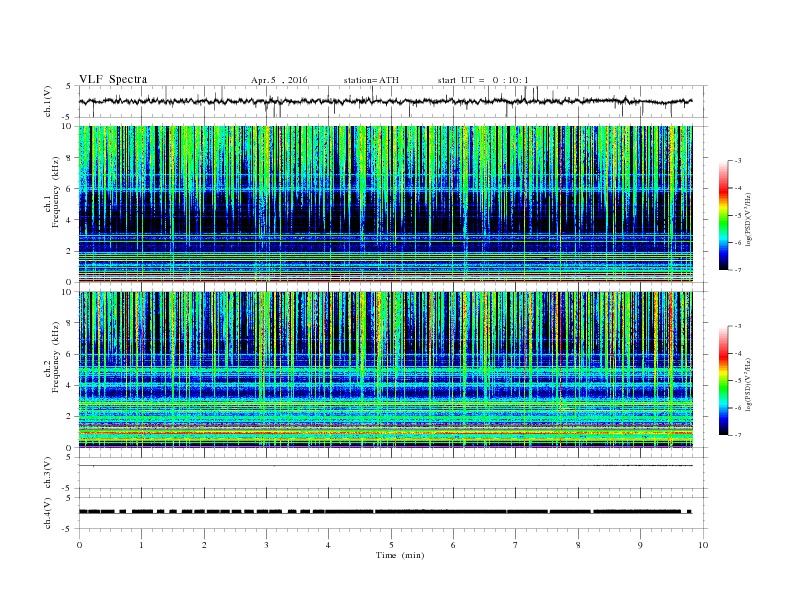Click the ch.4(V) axis "-5" tick label
This screenshot has height=612, width=792.
point(68,529)
